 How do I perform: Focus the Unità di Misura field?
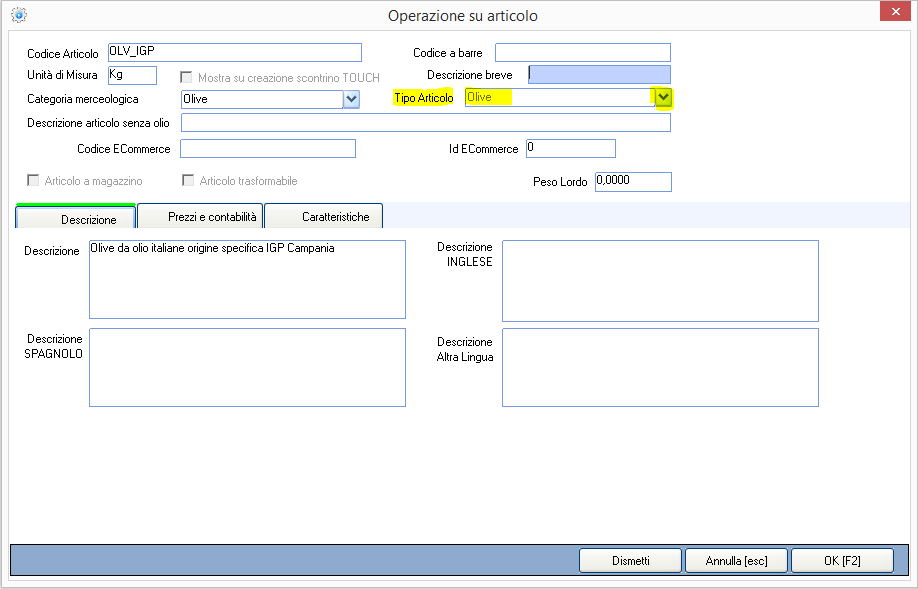click(132, 75)
